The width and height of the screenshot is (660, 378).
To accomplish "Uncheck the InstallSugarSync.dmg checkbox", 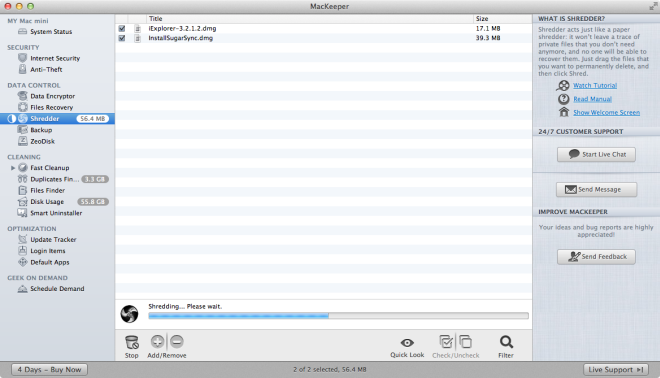I will coord(122,38).
